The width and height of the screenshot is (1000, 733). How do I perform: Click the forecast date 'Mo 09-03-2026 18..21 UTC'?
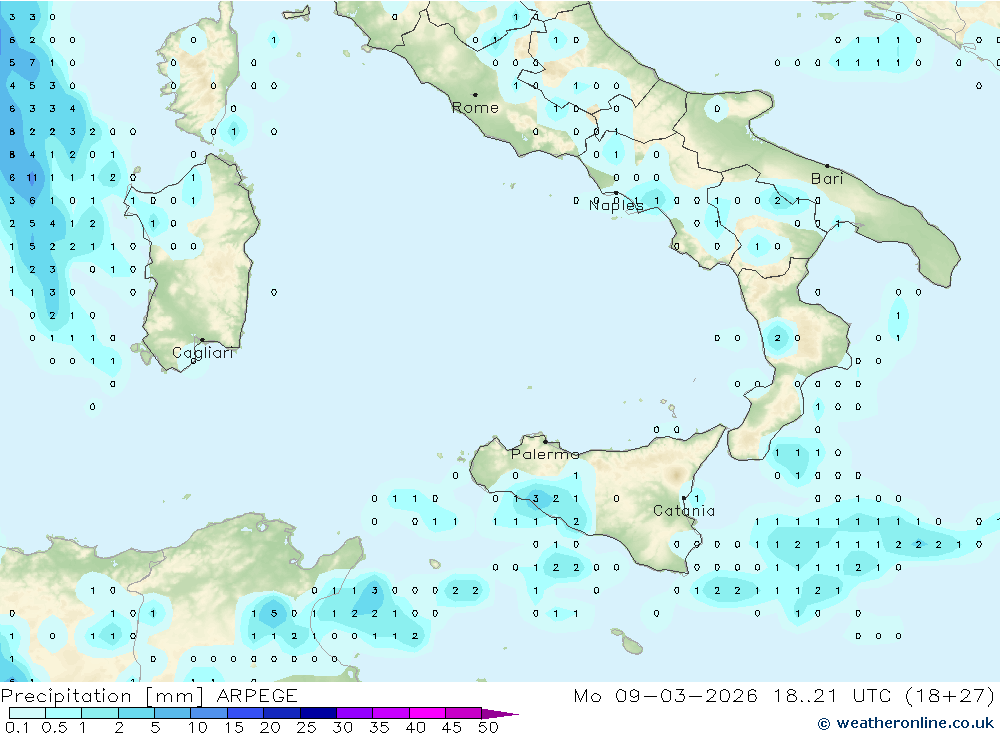tap(733, 695)
